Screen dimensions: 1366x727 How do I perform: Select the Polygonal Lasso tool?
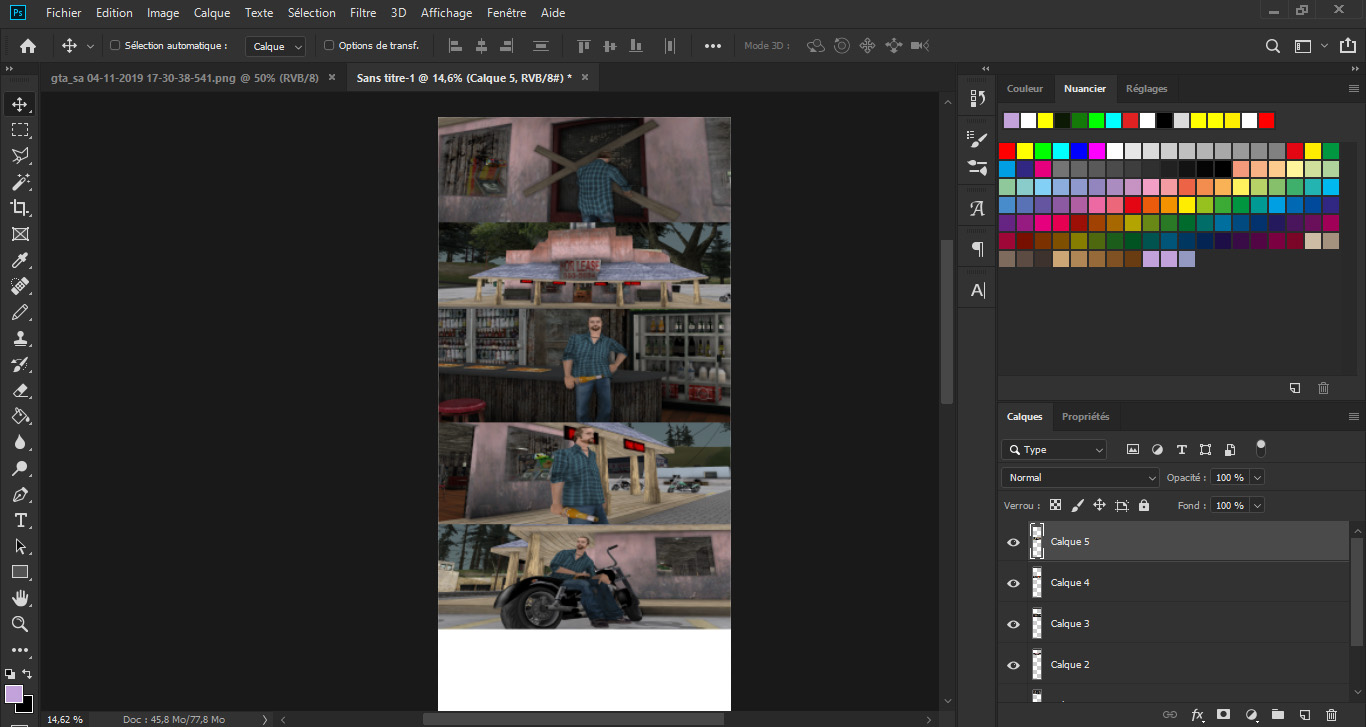[20, 156]
